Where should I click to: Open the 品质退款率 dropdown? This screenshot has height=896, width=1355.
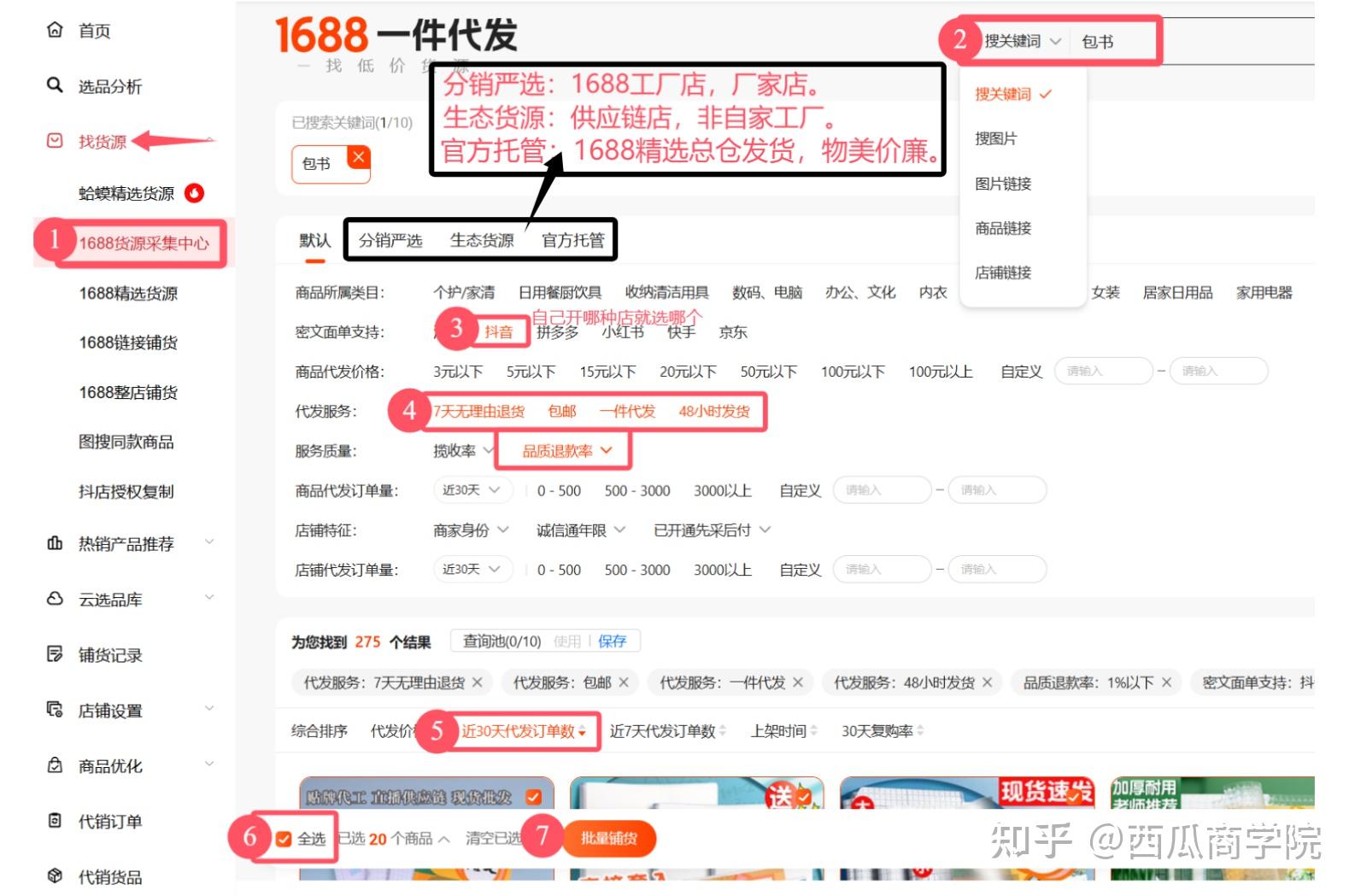567,450
